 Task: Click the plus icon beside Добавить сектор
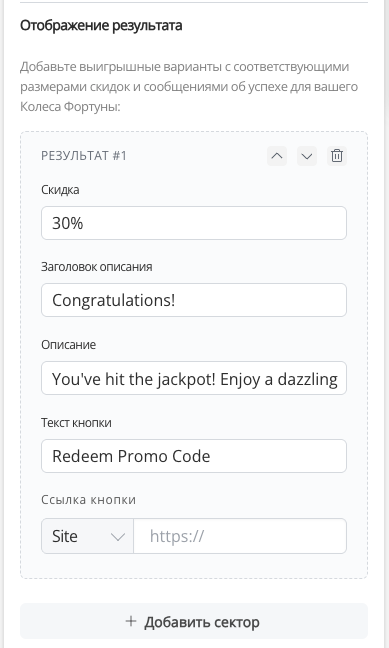[x=131, y=621]
